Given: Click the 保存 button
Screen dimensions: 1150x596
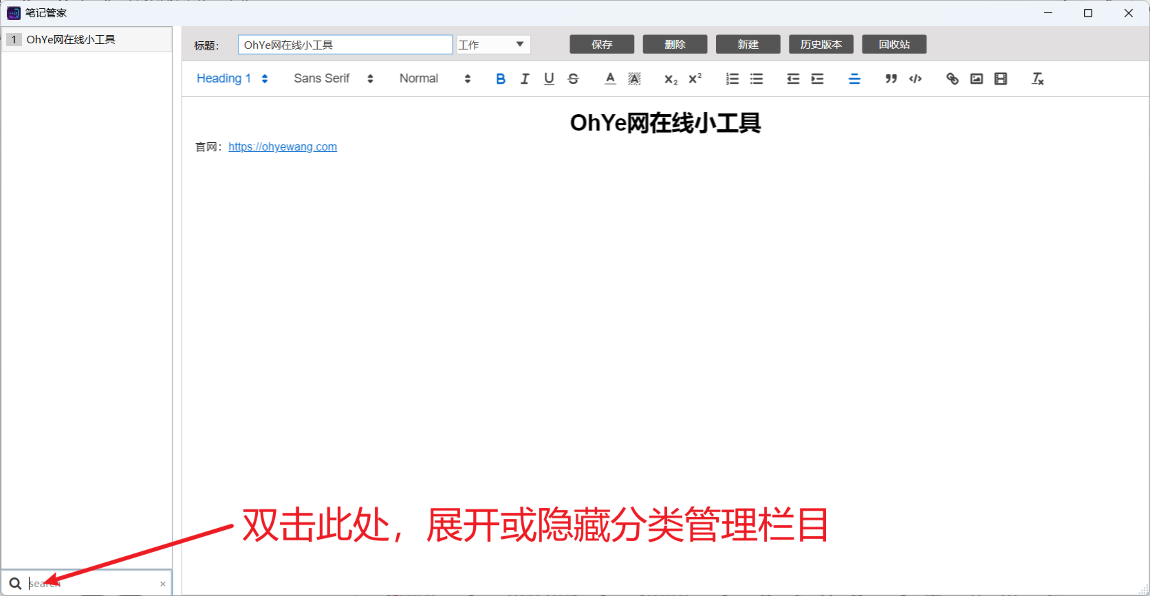Looking at the screenshot, I should pyautogui.click(x=602, y=45).
